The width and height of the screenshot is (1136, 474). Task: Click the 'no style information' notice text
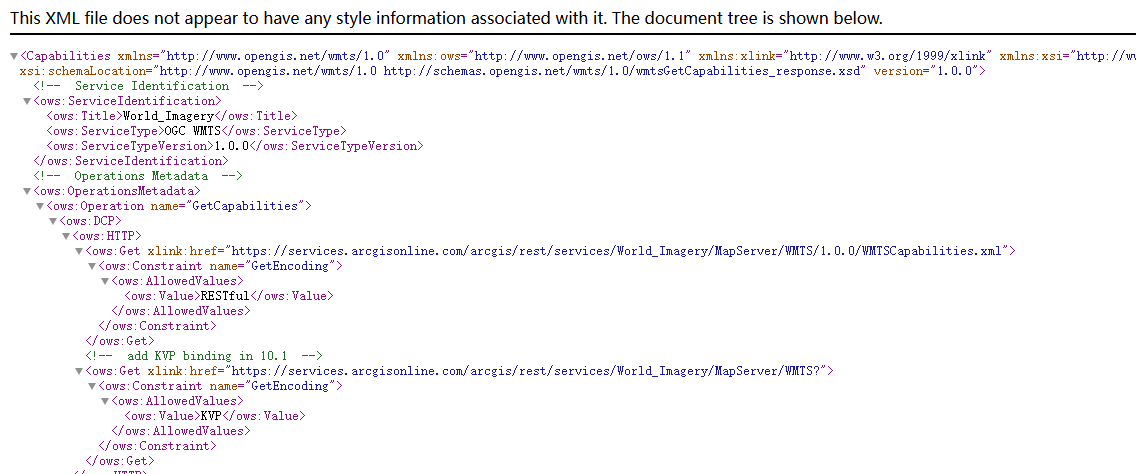click(x=446, y=18)
